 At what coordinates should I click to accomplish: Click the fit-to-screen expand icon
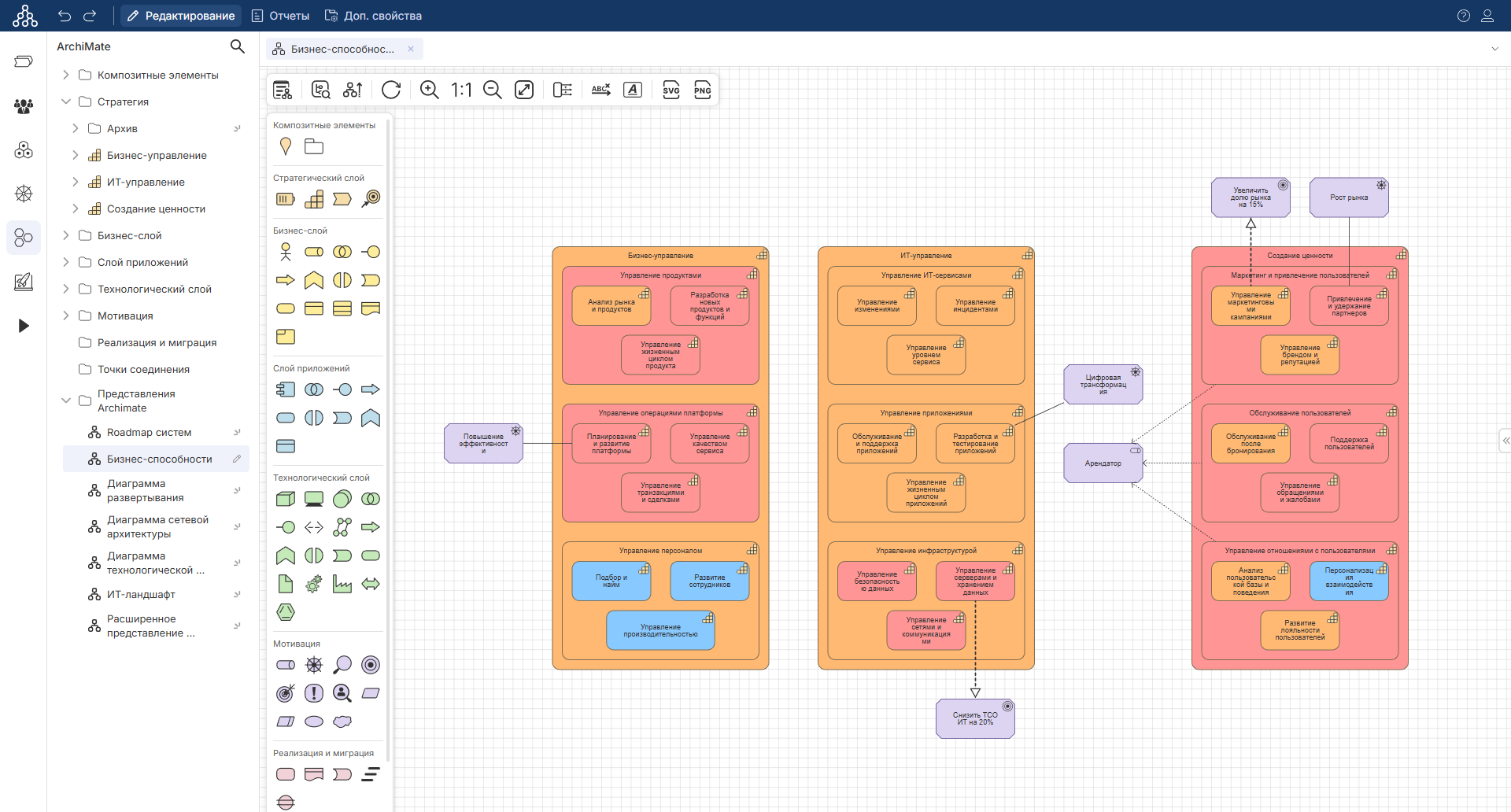[524, 90]
